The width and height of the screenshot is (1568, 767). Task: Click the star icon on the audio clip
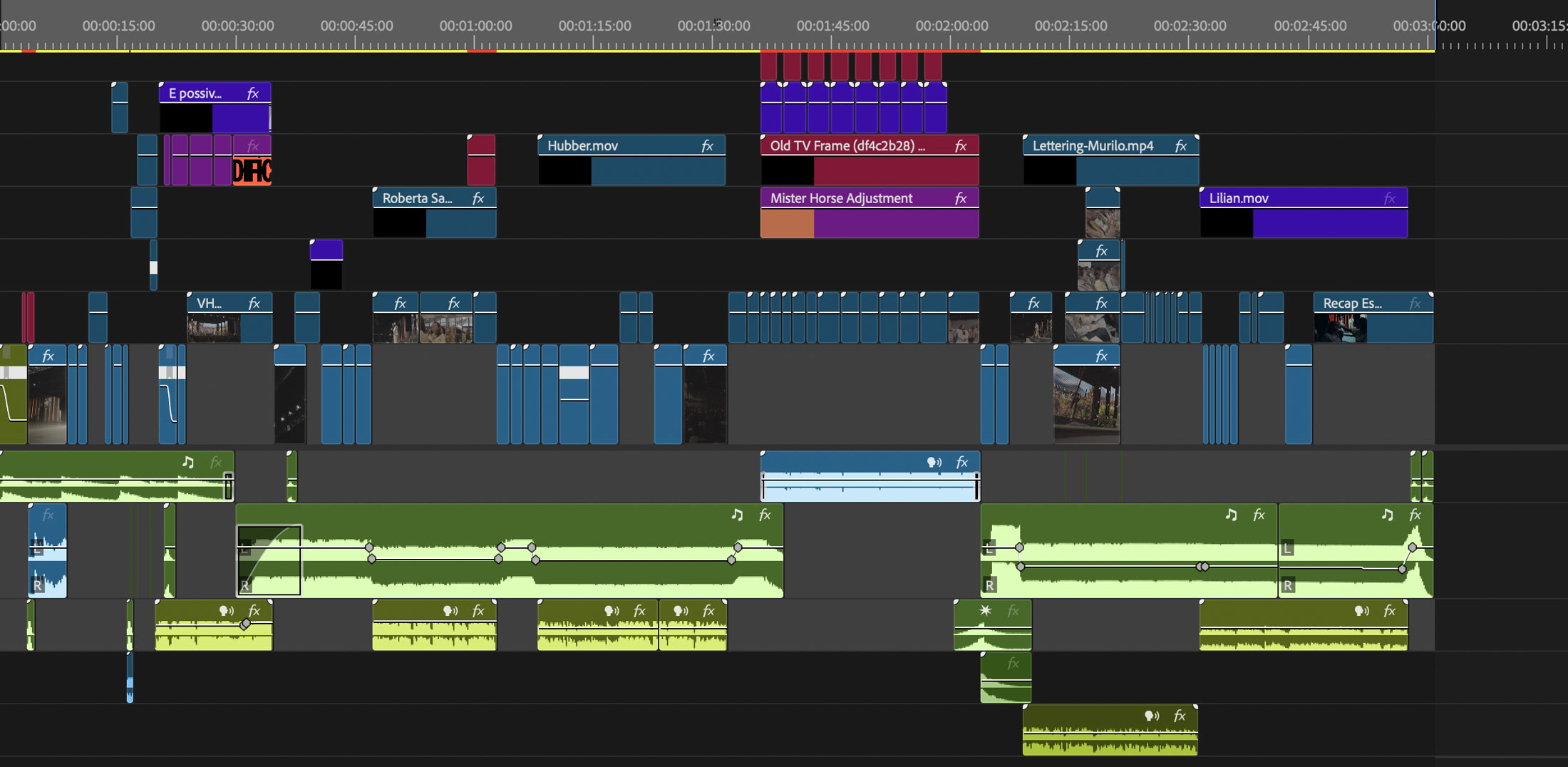pyautogui.click(x=985, y=611)
